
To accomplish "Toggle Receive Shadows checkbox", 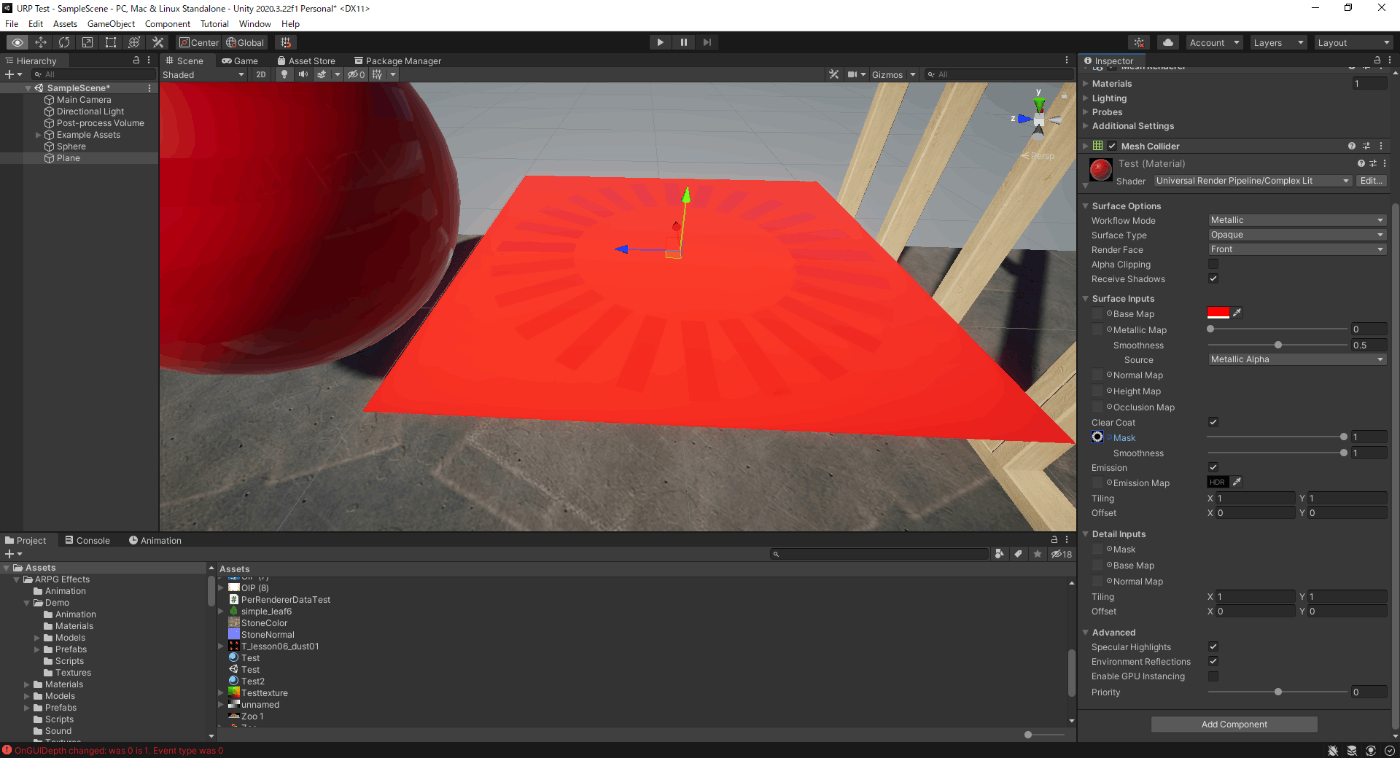I will (1213, 279).
